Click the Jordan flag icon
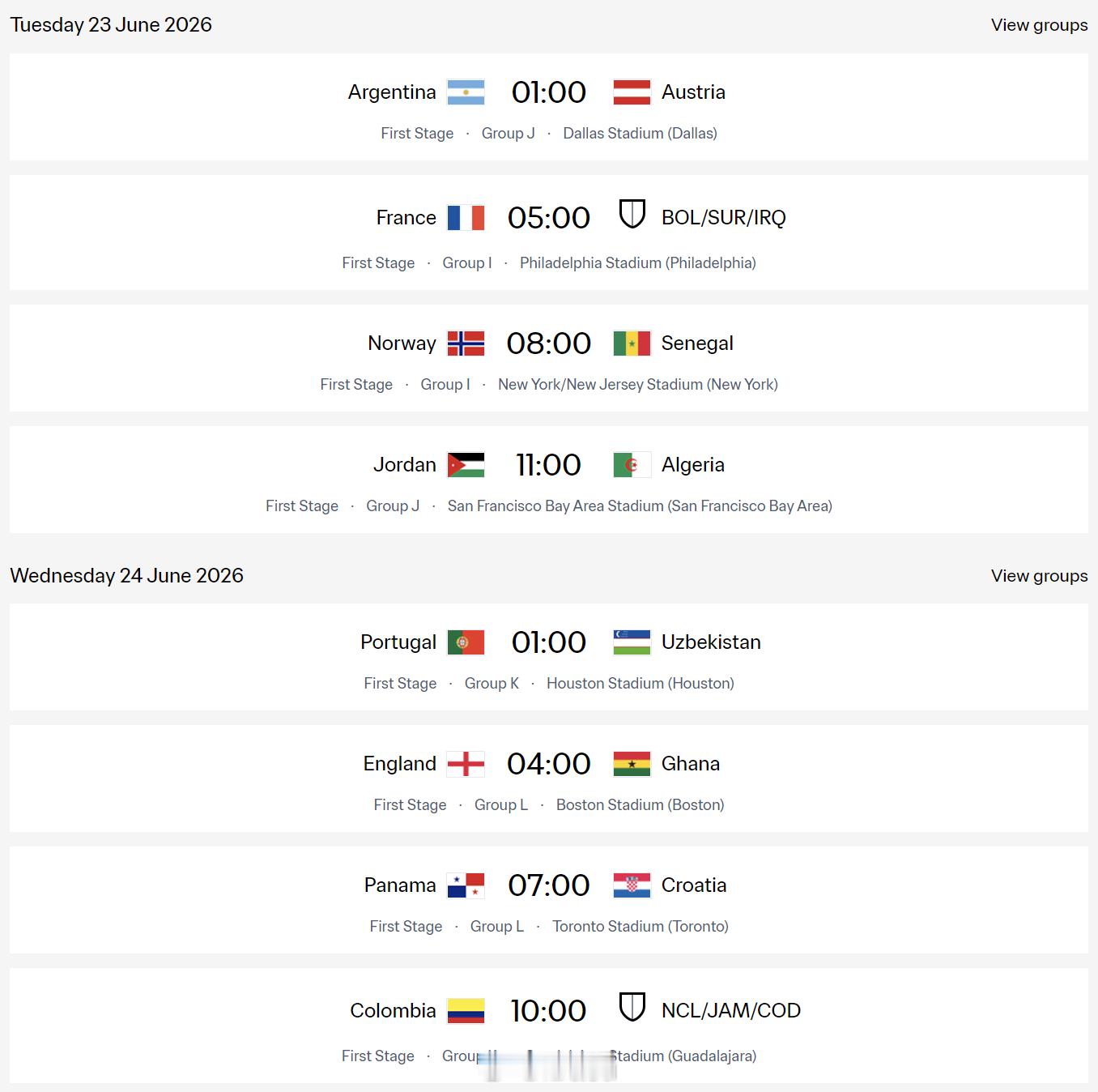Screen dimensions: 1098x1092 click(466, 465)
